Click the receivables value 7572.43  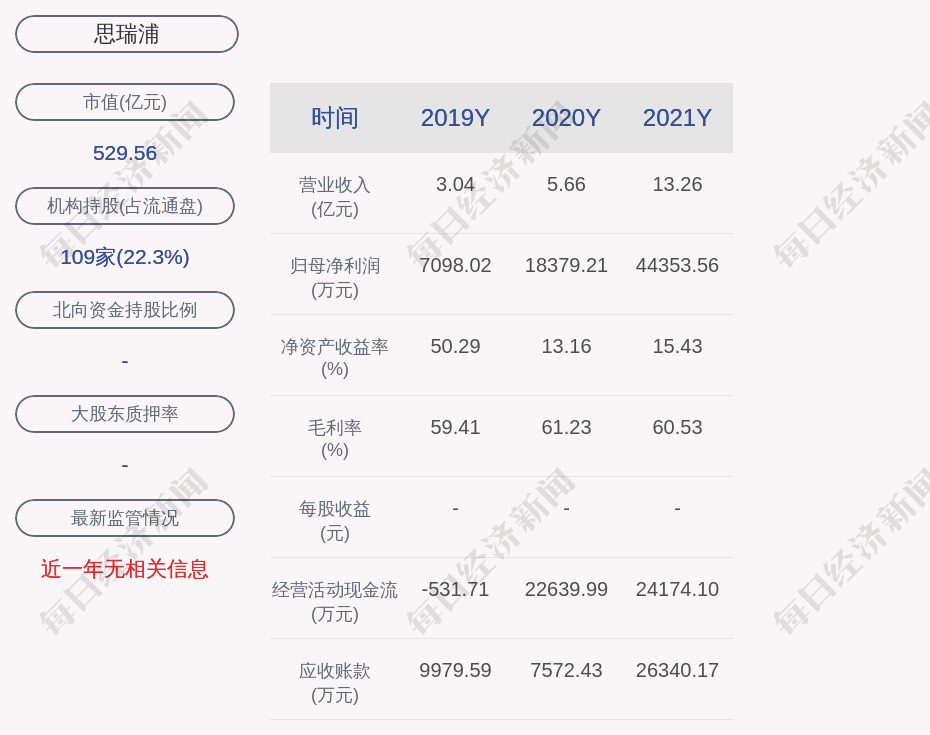click(566, 670)
